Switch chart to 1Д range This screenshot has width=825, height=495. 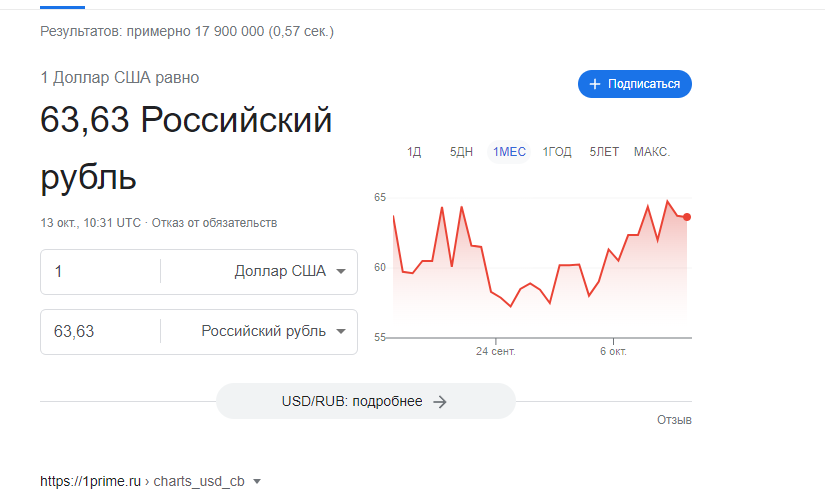(x=414, y=152)
